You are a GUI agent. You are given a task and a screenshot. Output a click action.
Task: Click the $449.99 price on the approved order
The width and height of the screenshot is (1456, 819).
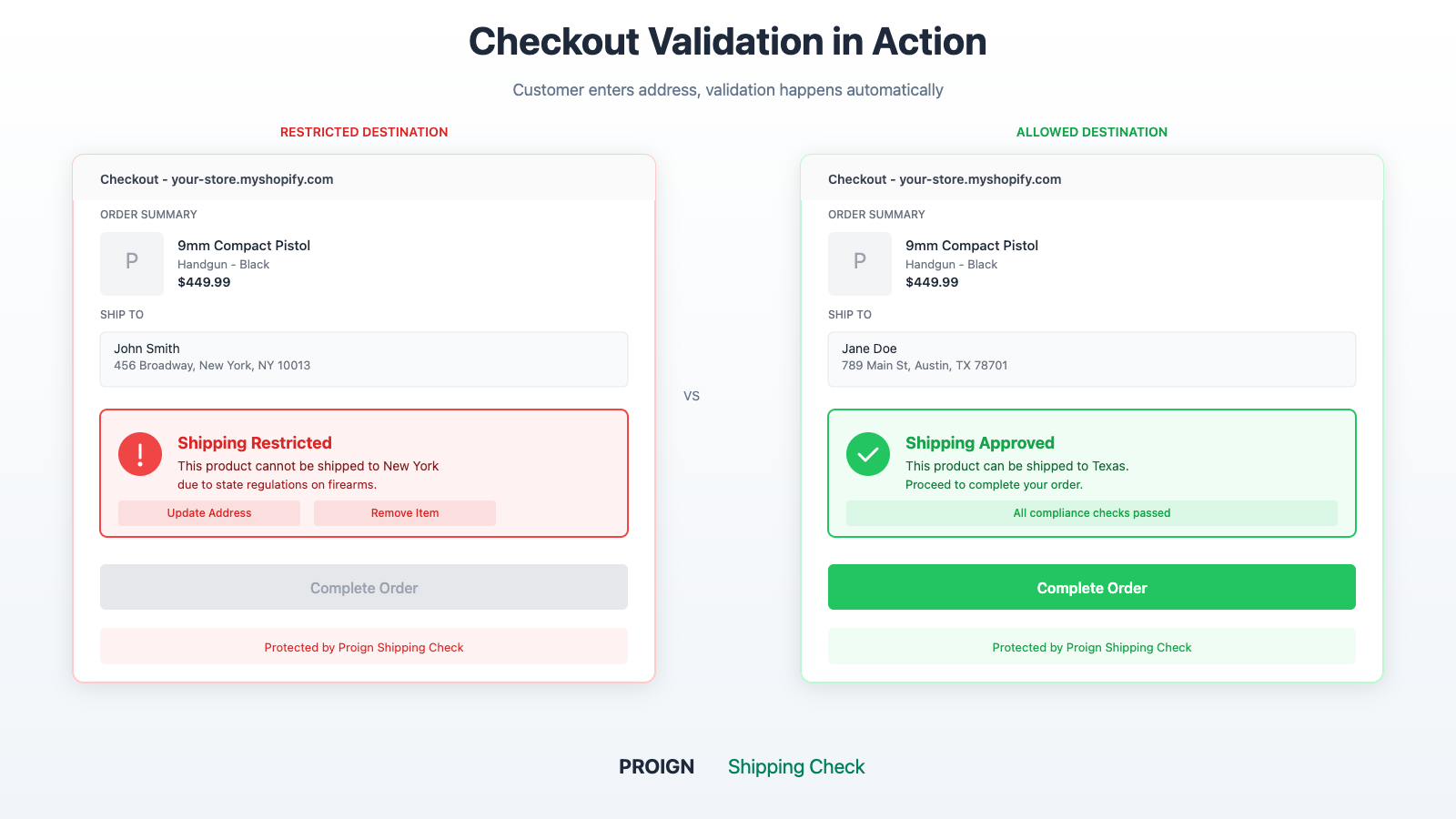(931, 282)
